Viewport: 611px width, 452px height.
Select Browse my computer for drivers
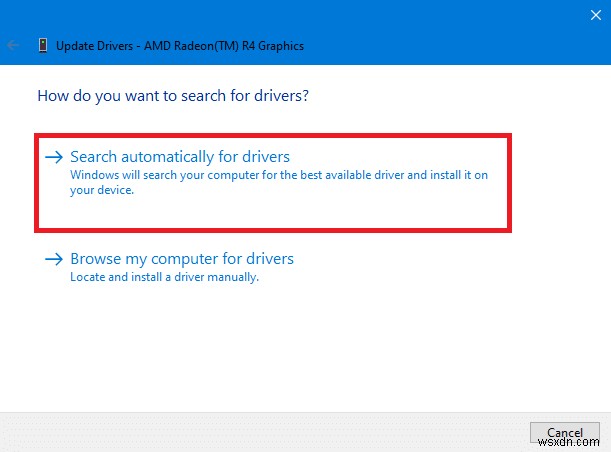click(182, 259)
